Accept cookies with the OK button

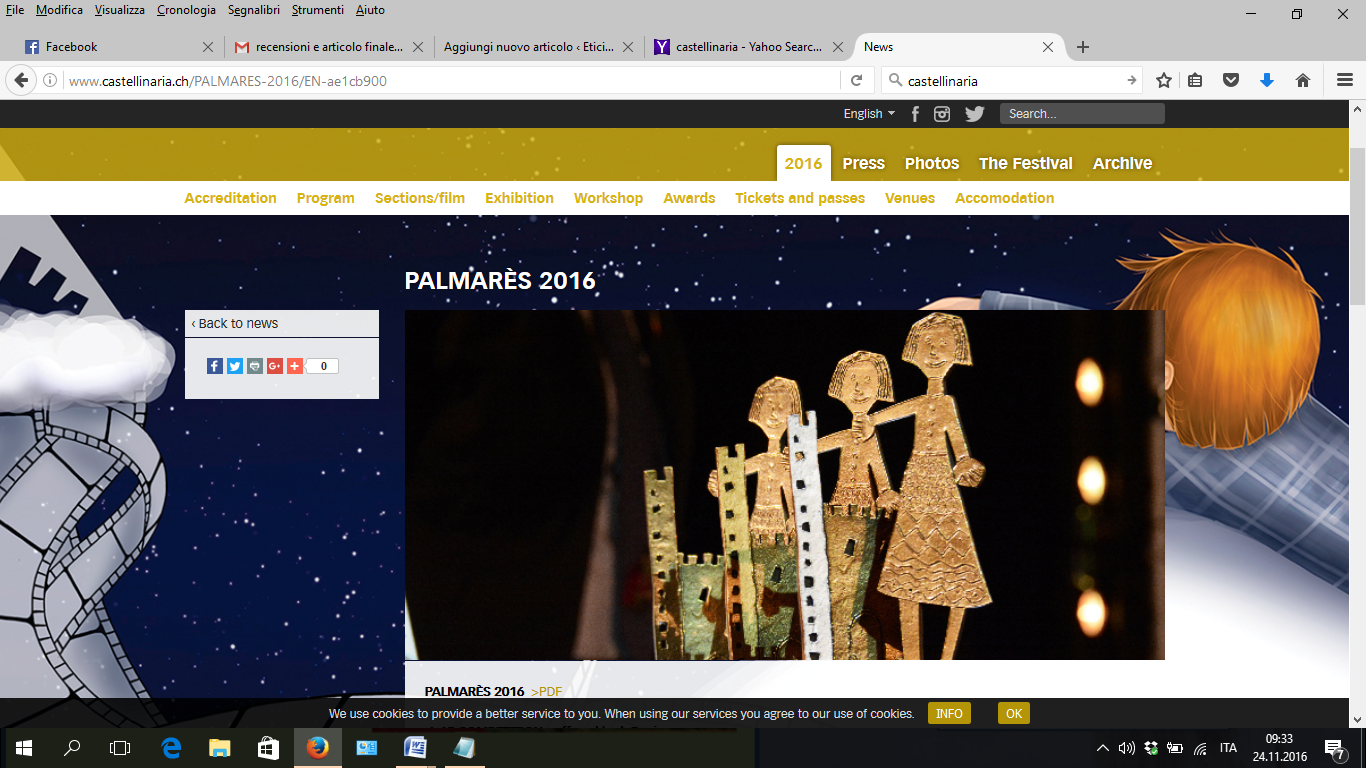tap(1014, 713)
